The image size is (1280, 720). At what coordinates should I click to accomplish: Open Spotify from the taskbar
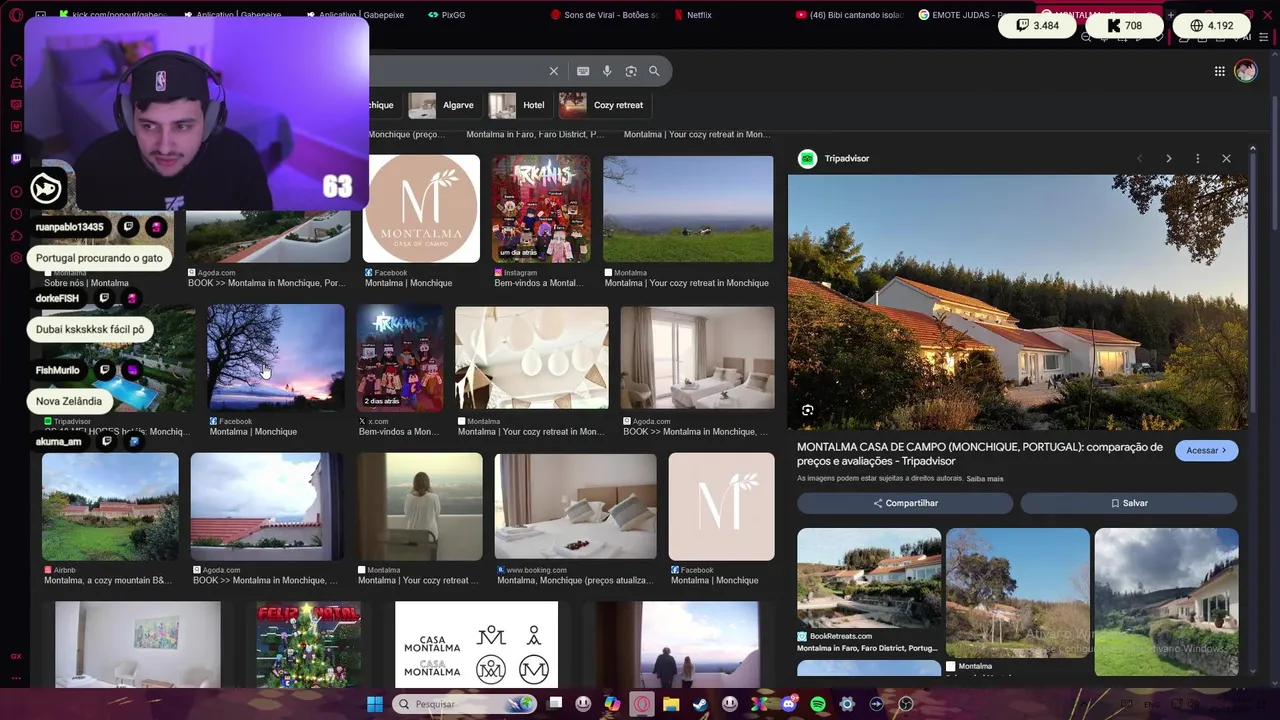point(818,704)
